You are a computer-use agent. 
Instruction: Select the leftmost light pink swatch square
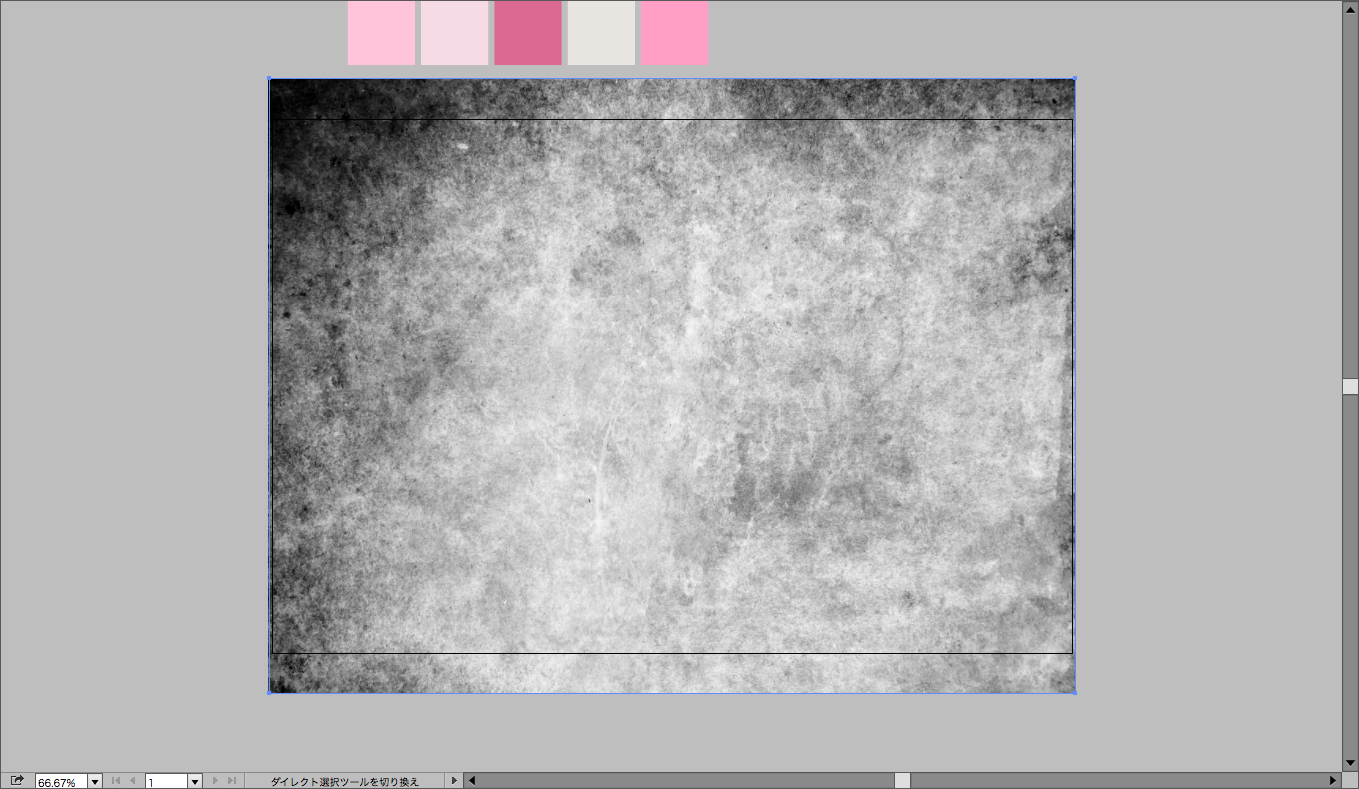tap(381, 33)
